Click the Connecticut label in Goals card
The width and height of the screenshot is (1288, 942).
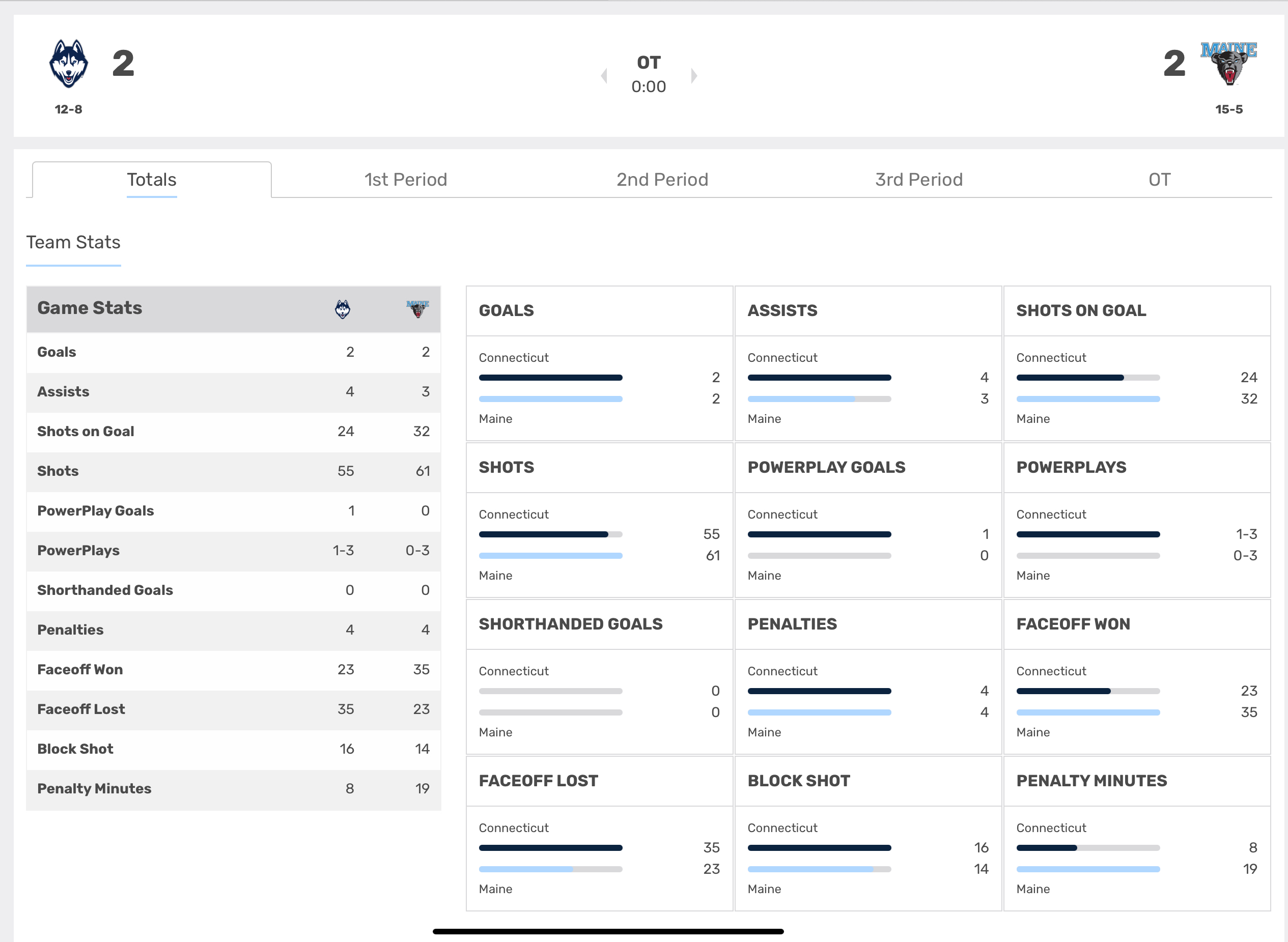[x=513, y=358]
